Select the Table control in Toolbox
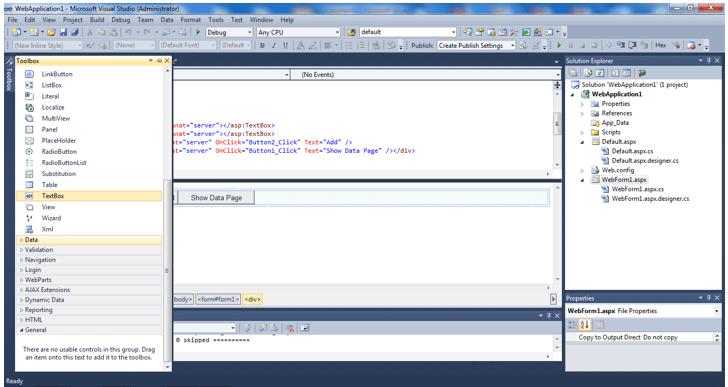The height and width of the screenshot is (387, 728). (89, 185)
